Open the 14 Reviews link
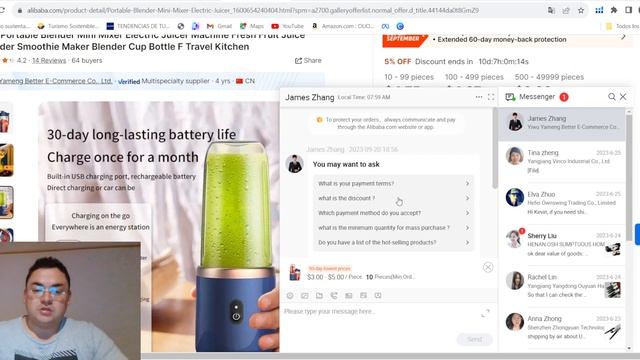Screen dimensions: 640x360 (x=49, y=60)
